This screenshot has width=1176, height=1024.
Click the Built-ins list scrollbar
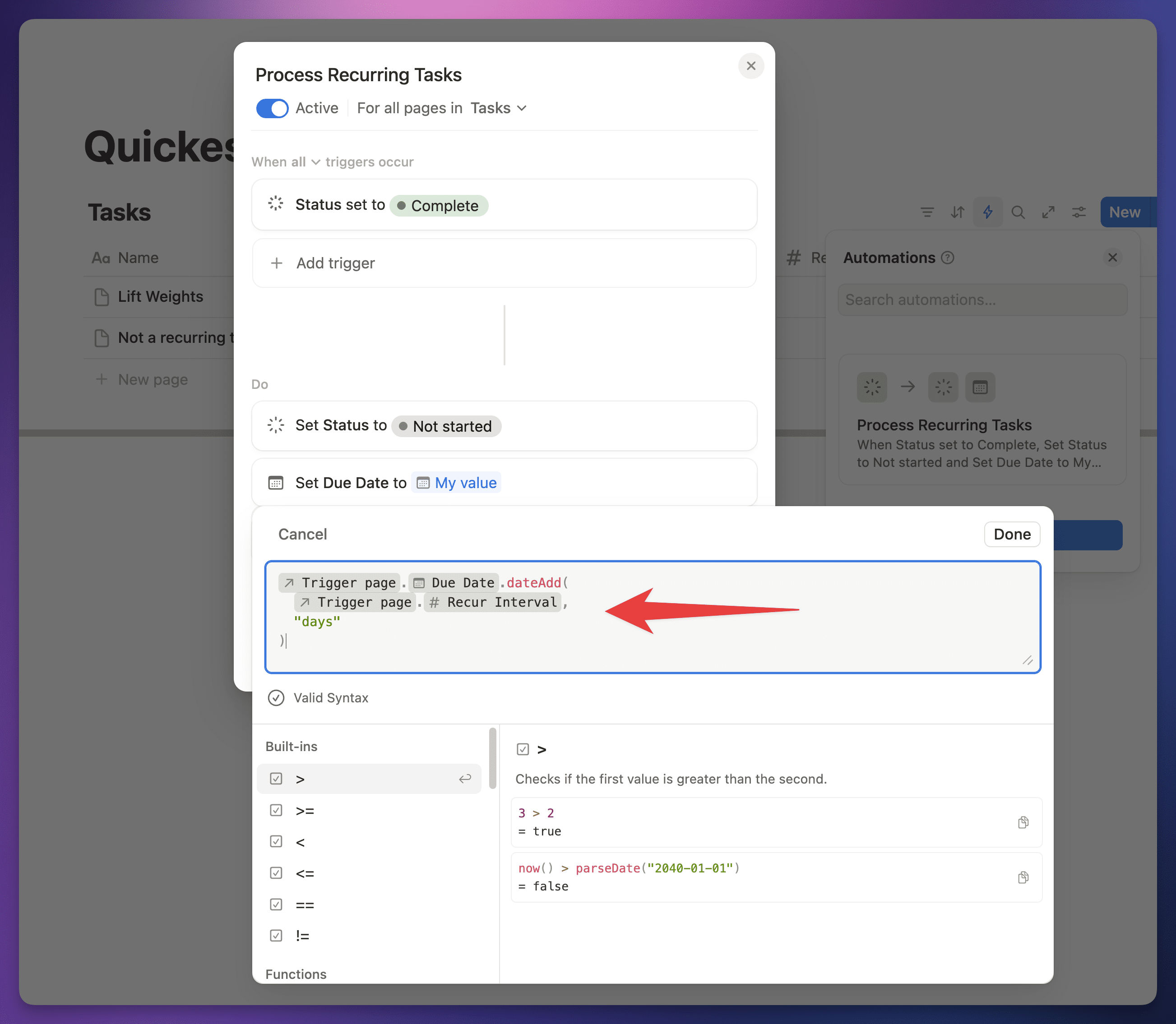[492, 758]
